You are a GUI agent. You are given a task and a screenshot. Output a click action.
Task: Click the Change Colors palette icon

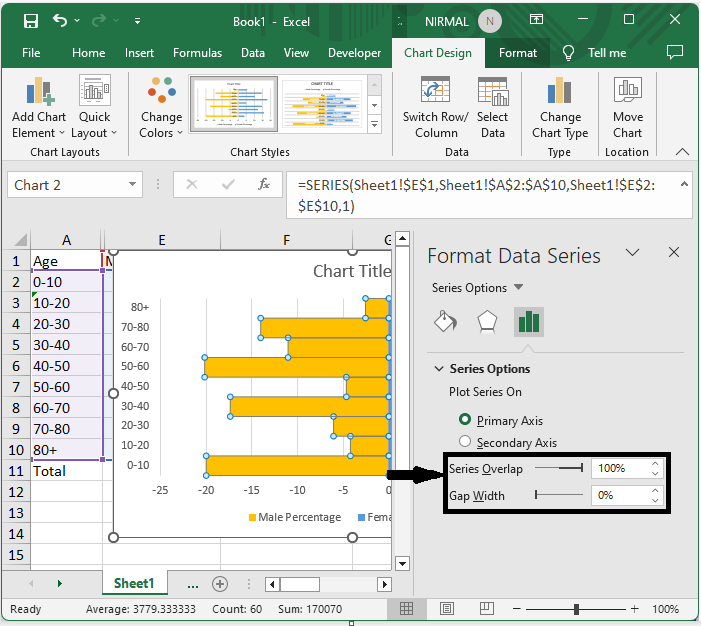(x=161, y=93)
